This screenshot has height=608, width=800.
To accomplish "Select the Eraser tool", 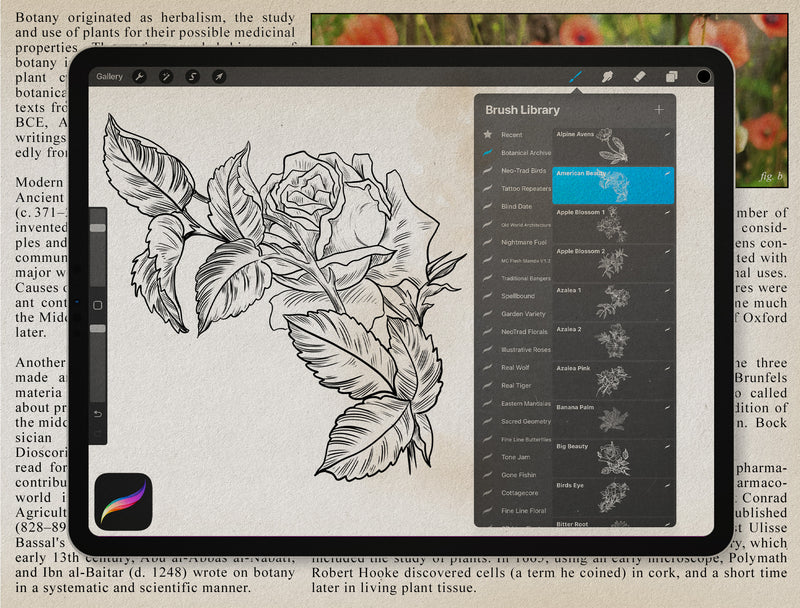I will coord(639,76).
